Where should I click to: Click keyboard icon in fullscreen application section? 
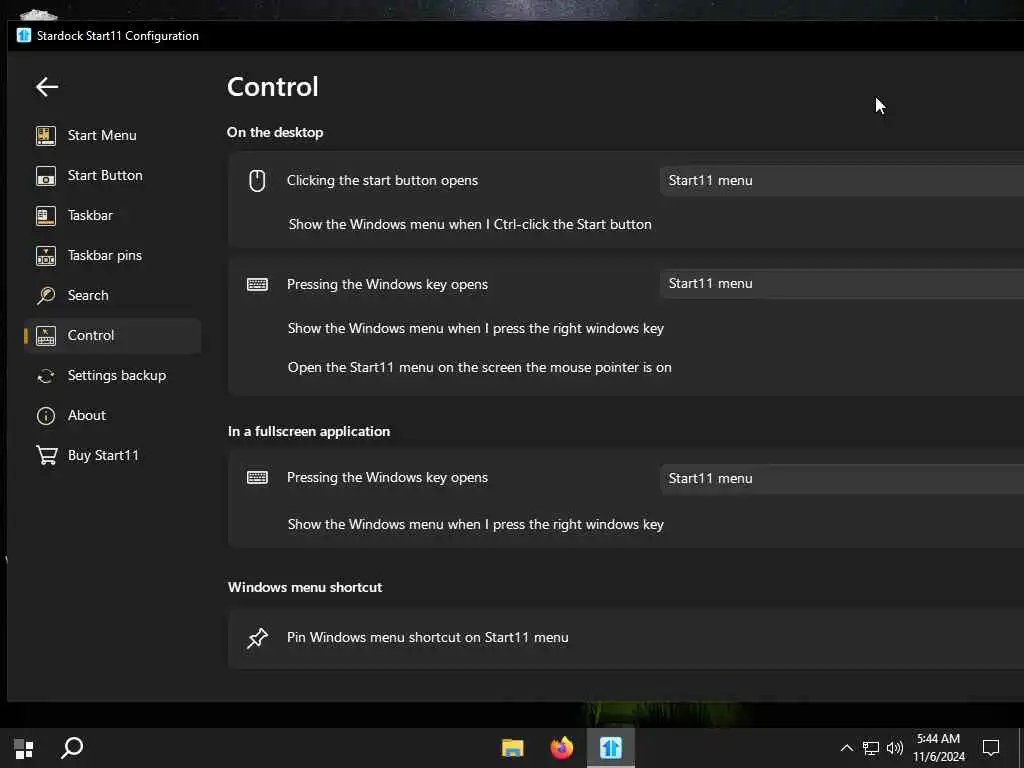pyautogui.click(x=257, y=477)
